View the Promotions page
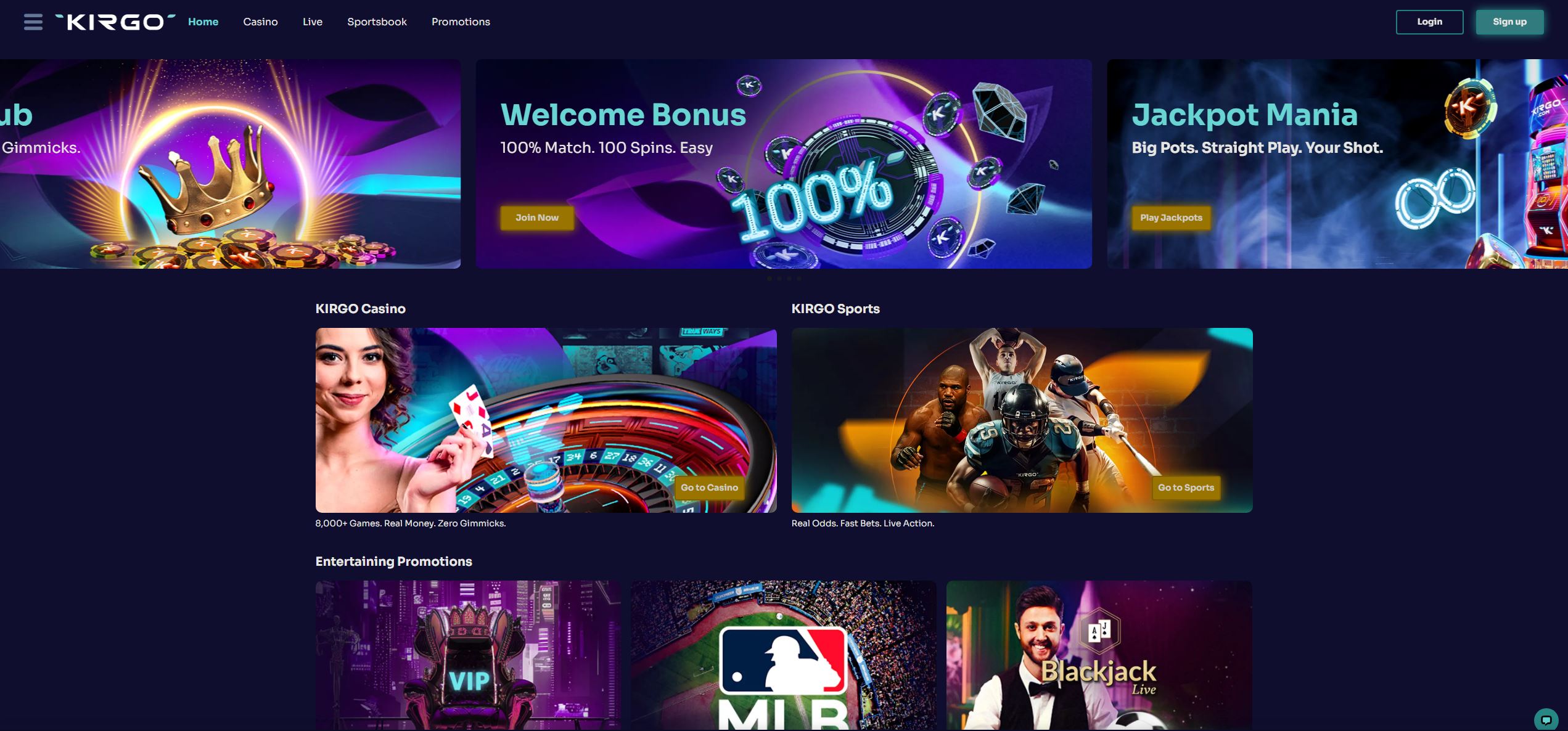The width and height of the screenshot is (1568, 731). coord(461,22)
